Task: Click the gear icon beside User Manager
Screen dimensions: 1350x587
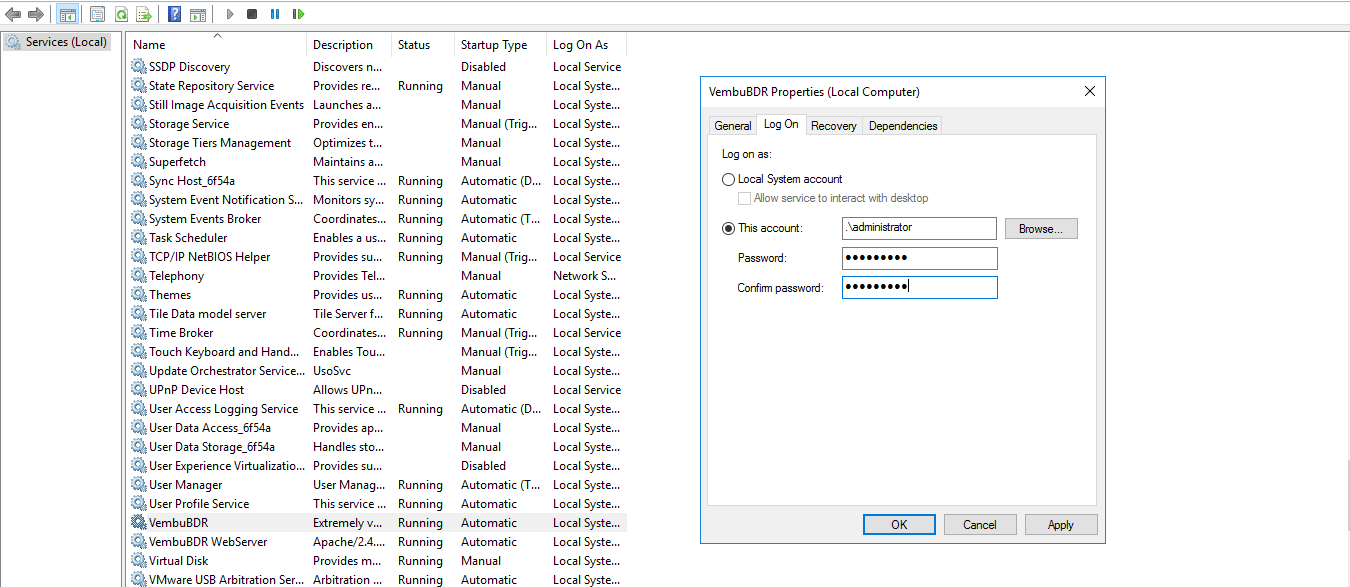Action: click(x=139, y=485)
